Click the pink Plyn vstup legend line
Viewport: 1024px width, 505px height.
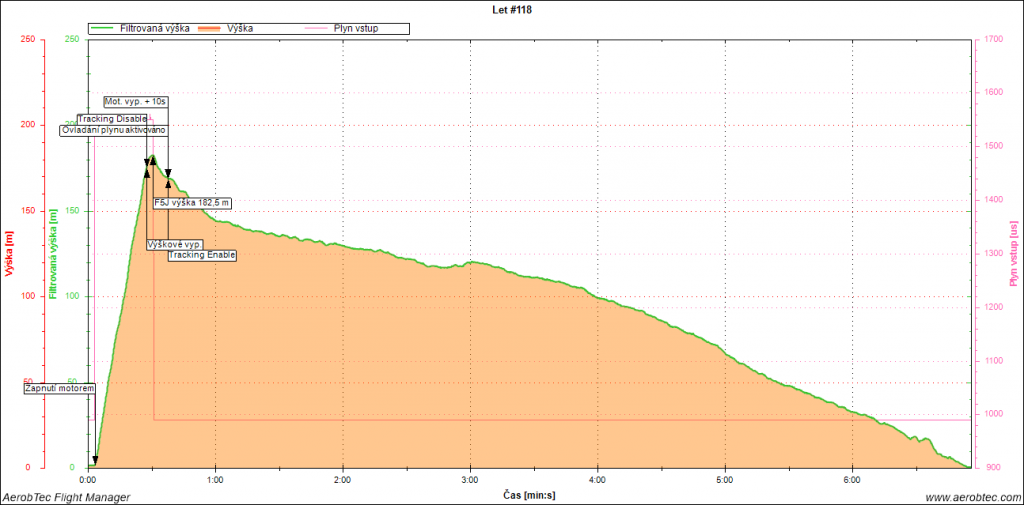pyautogui.click(x=319, y=29)
